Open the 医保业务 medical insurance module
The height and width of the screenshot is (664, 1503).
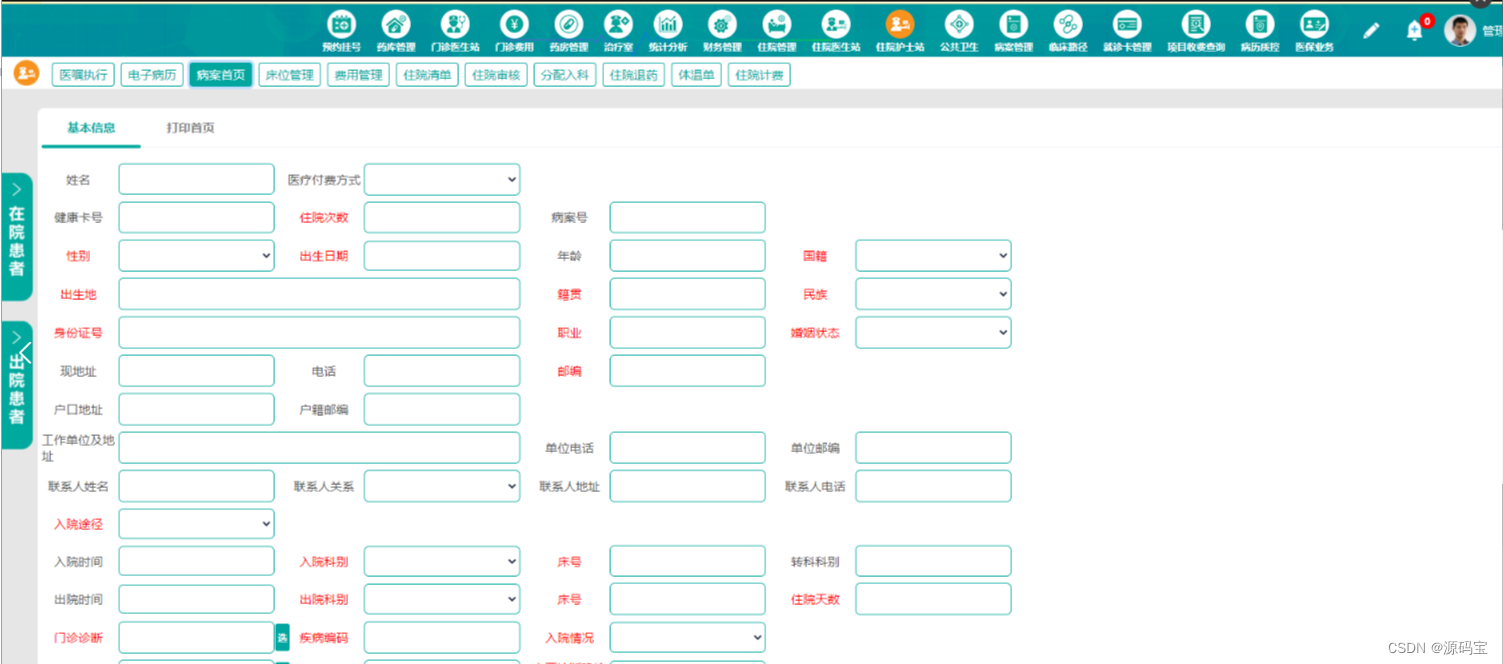coord(1313,30)
